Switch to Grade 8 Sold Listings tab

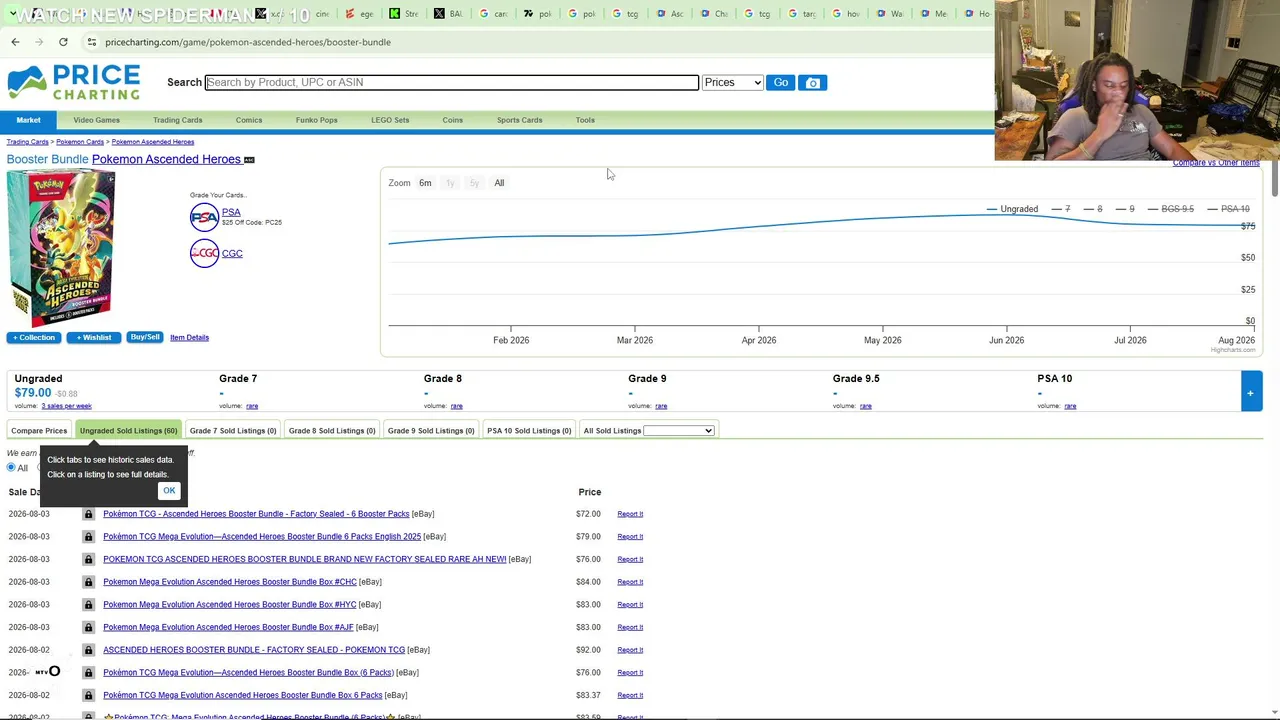(x=332, y=431)
